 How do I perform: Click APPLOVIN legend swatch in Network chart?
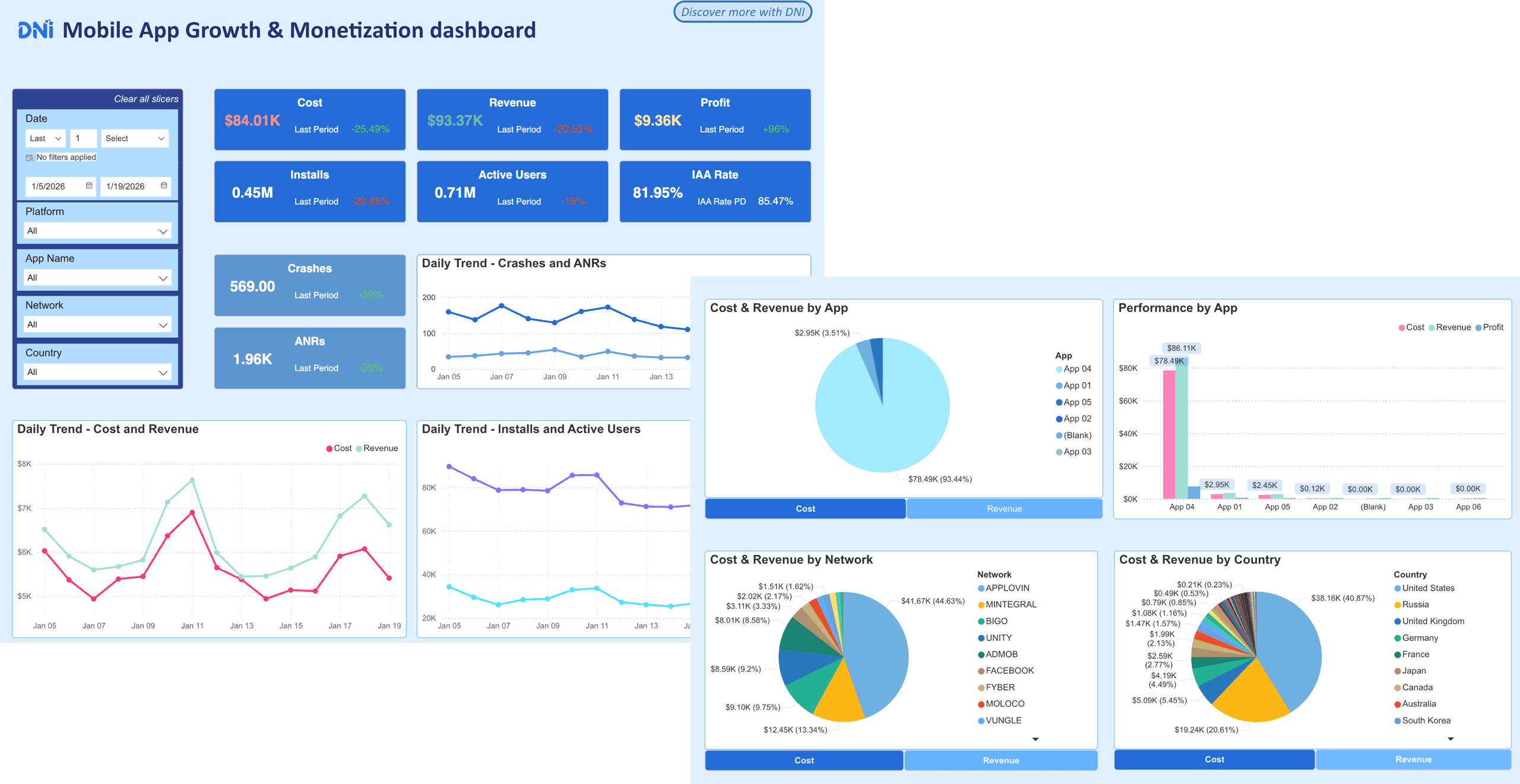(981, 588)
